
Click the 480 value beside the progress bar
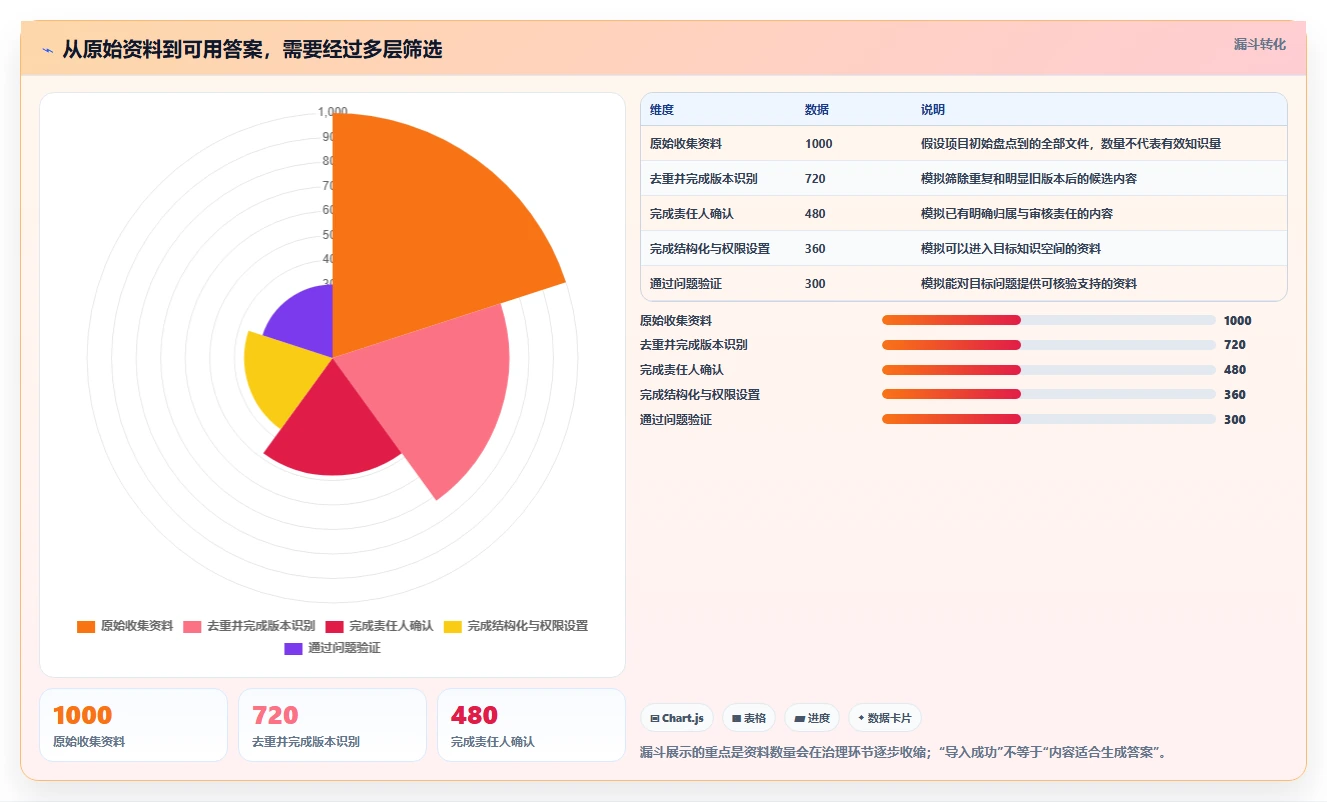pos(1235,370)
